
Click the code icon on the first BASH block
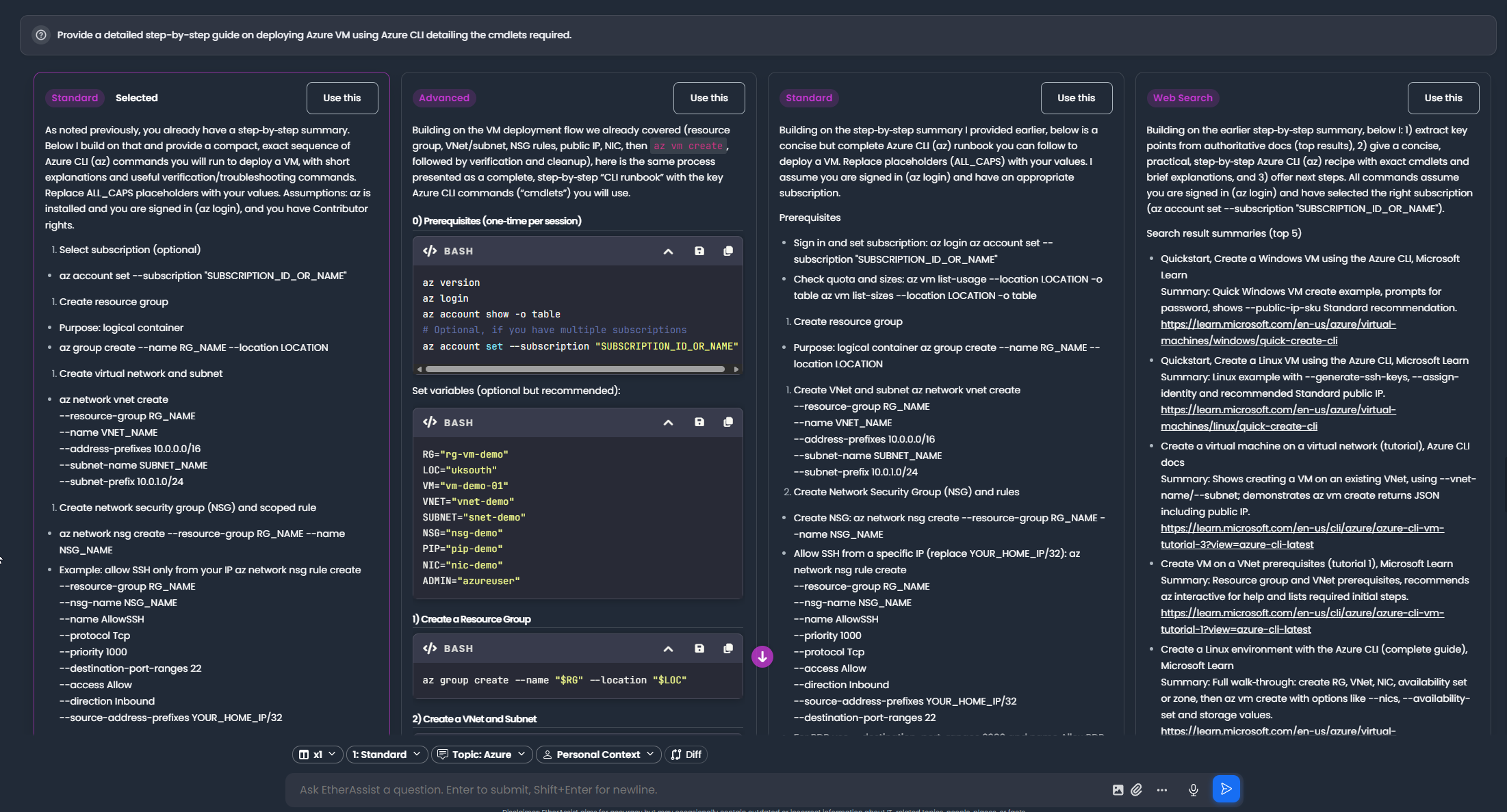430,251
